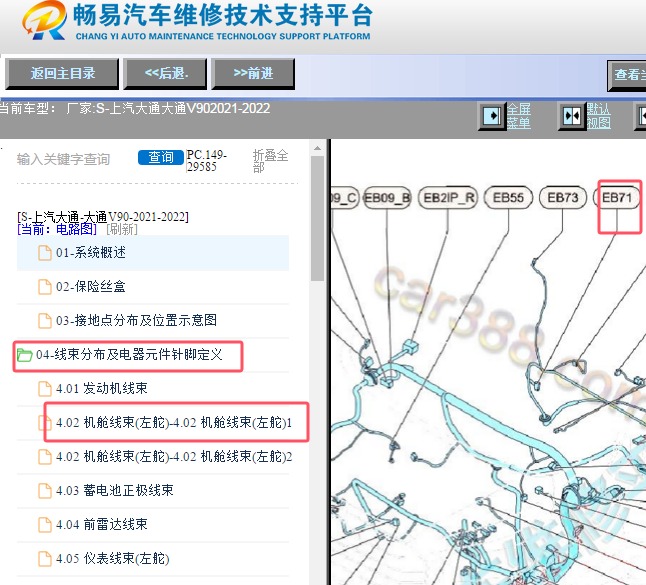This screenshot has height=585, width=646.
Task: Click the document icon beside 4.04 前雷达线束
Action: click(44, 525)
